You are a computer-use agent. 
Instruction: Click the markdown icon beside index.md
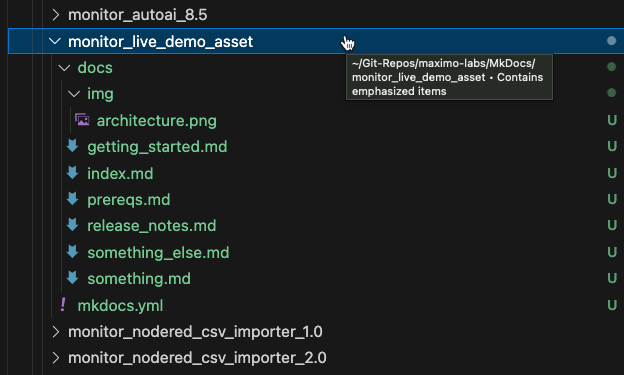pos(72,173)
